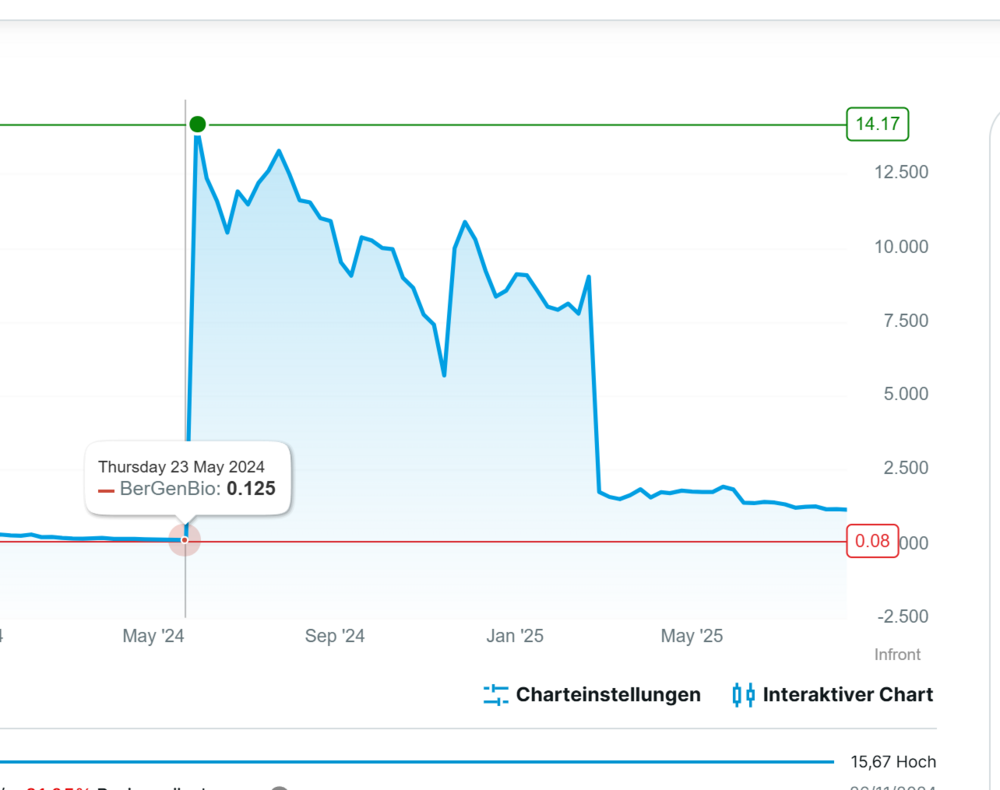Open the Charteinstellungen sliders icon
This screenshot has width=1000, height=790.
[496, 695]
